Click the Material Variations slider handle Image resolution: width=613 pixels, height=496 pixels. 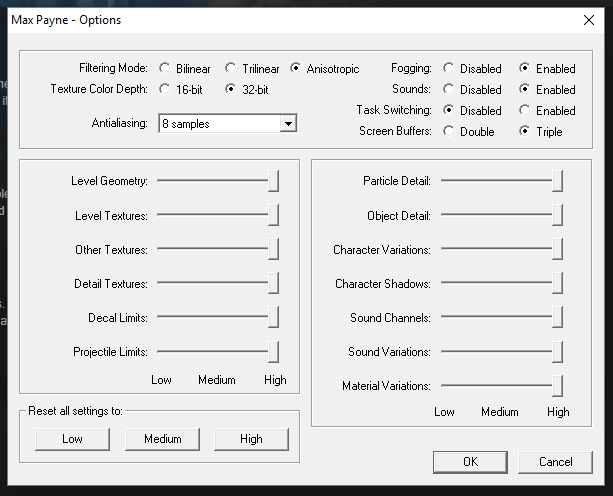(x=557, y=385)
